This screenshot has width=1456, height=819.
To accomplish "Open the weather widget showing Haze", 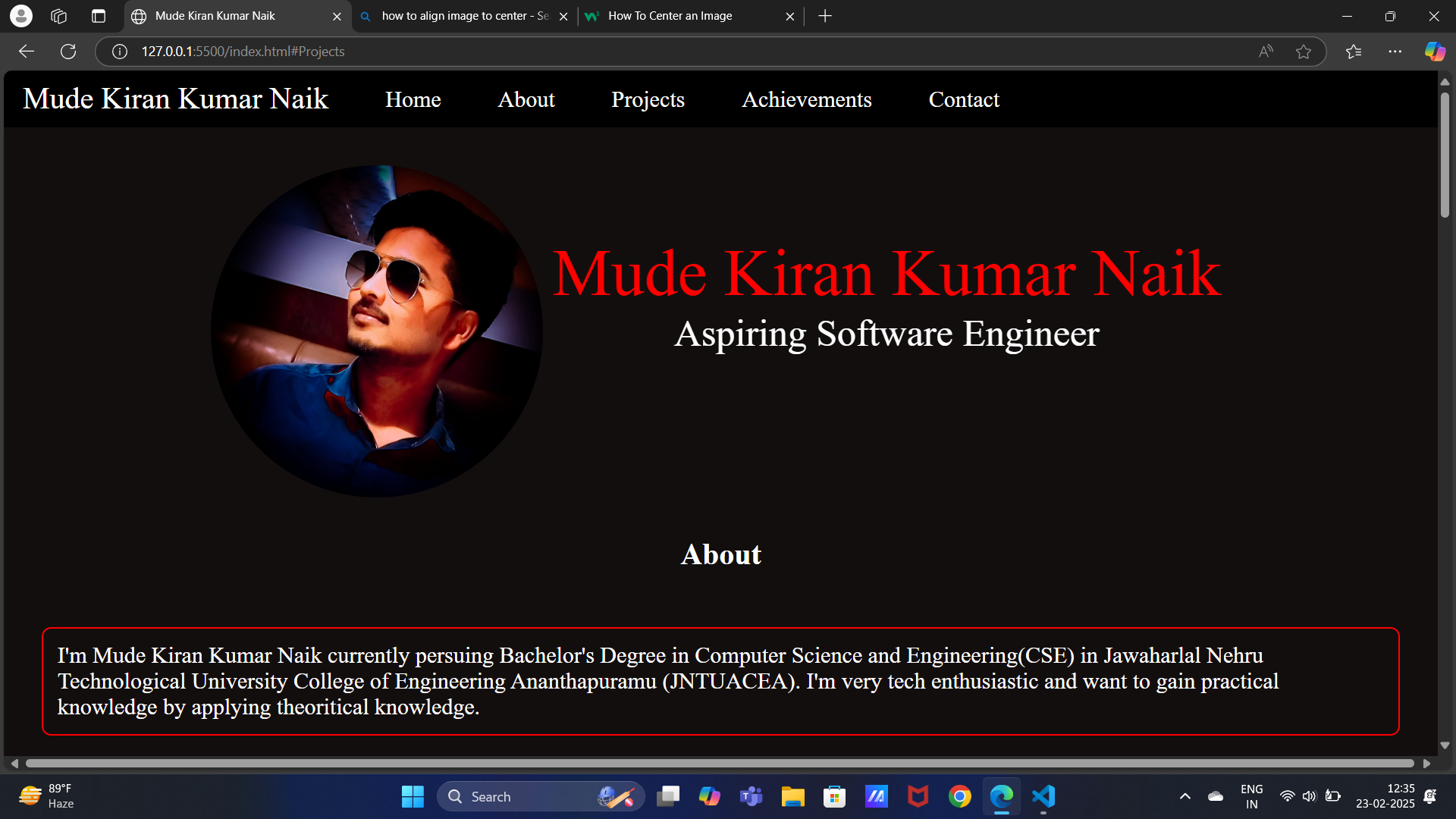I will point(47,796).
